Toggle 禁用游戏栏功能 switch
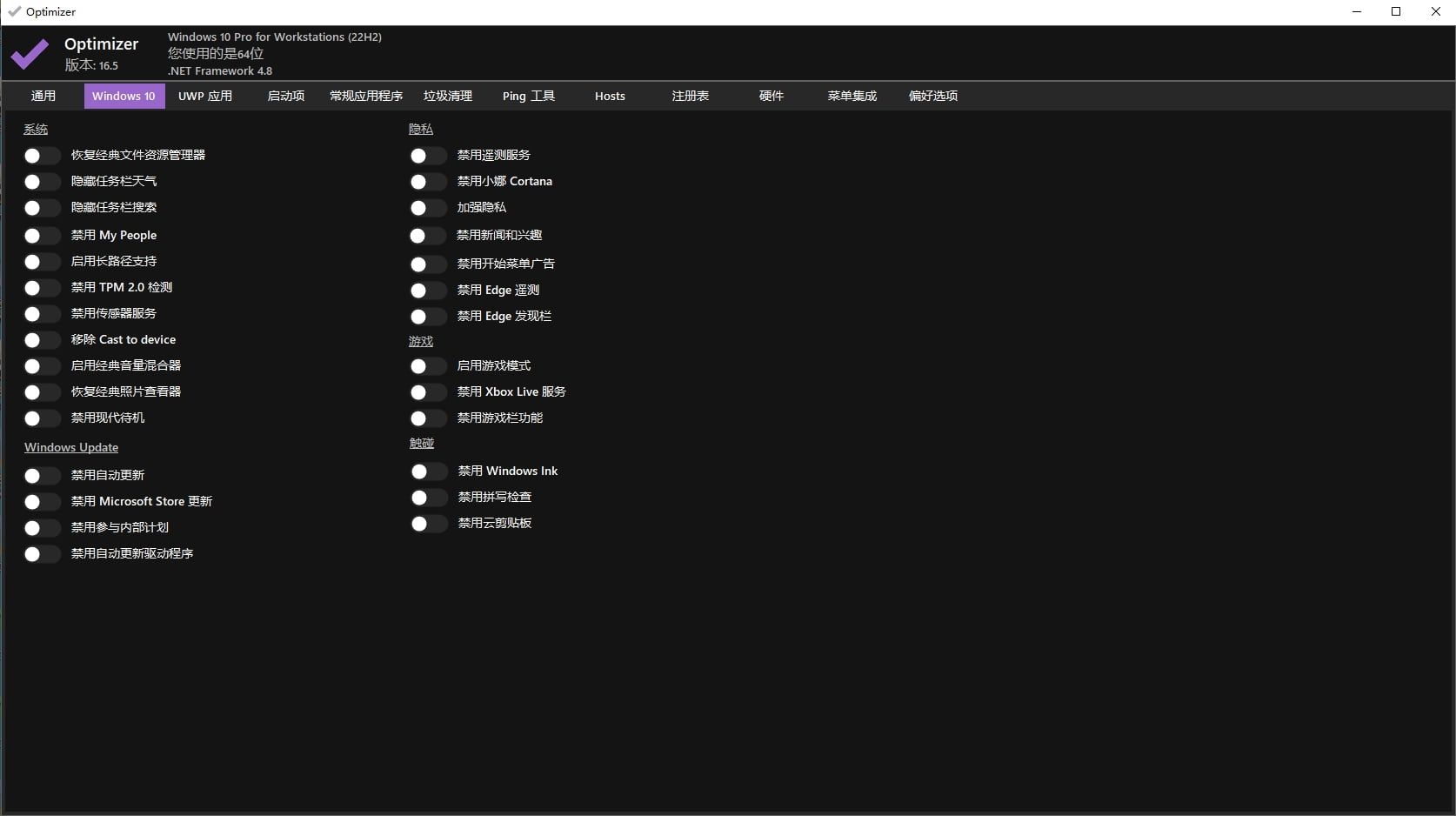The width and height of the screenshot is (1456, 816). pos(427,418)
